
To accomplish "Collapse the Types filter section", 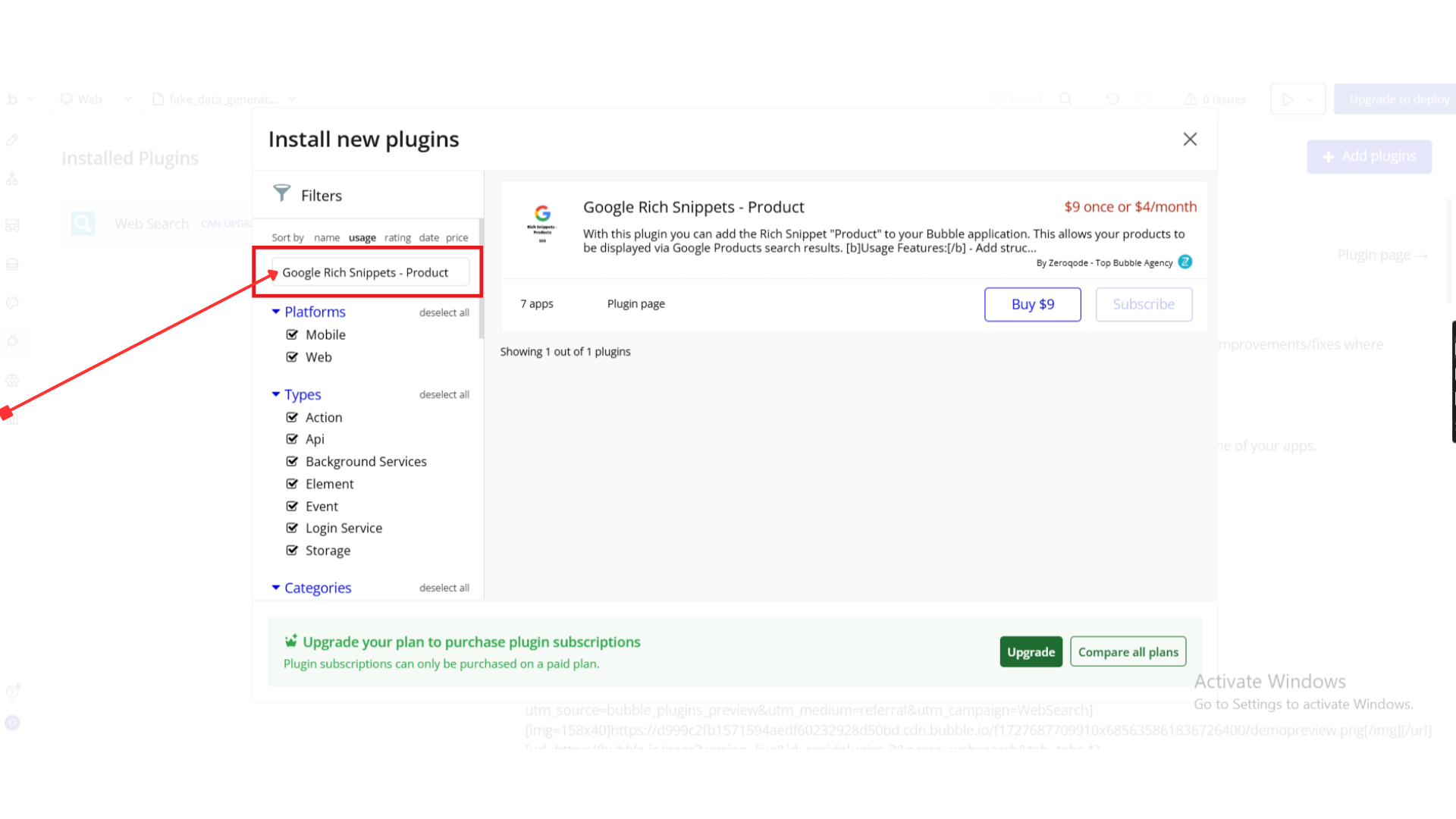I will (x=276, y=394).
